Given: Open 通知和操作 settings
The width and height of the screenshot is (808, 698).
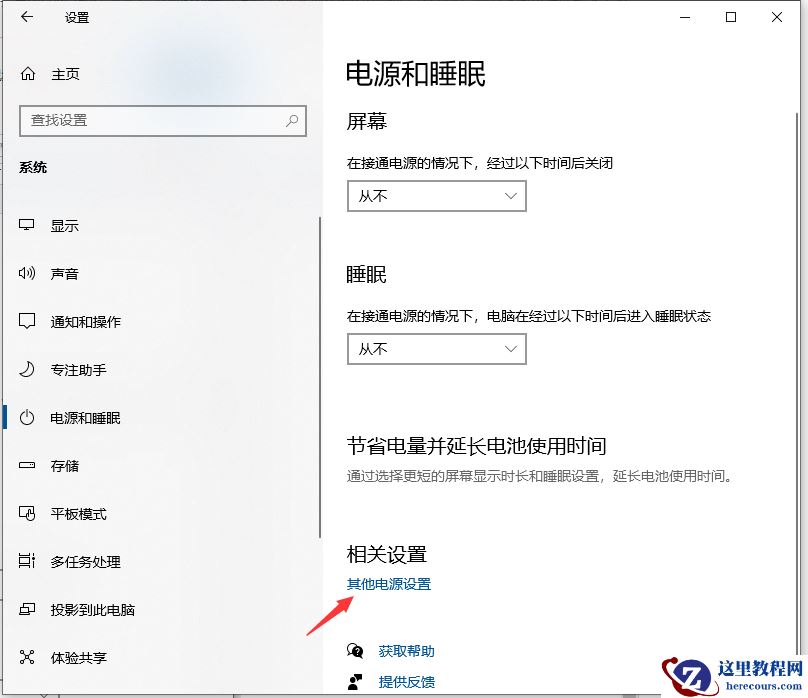Looking at the screenshot, I should [29, 321].
